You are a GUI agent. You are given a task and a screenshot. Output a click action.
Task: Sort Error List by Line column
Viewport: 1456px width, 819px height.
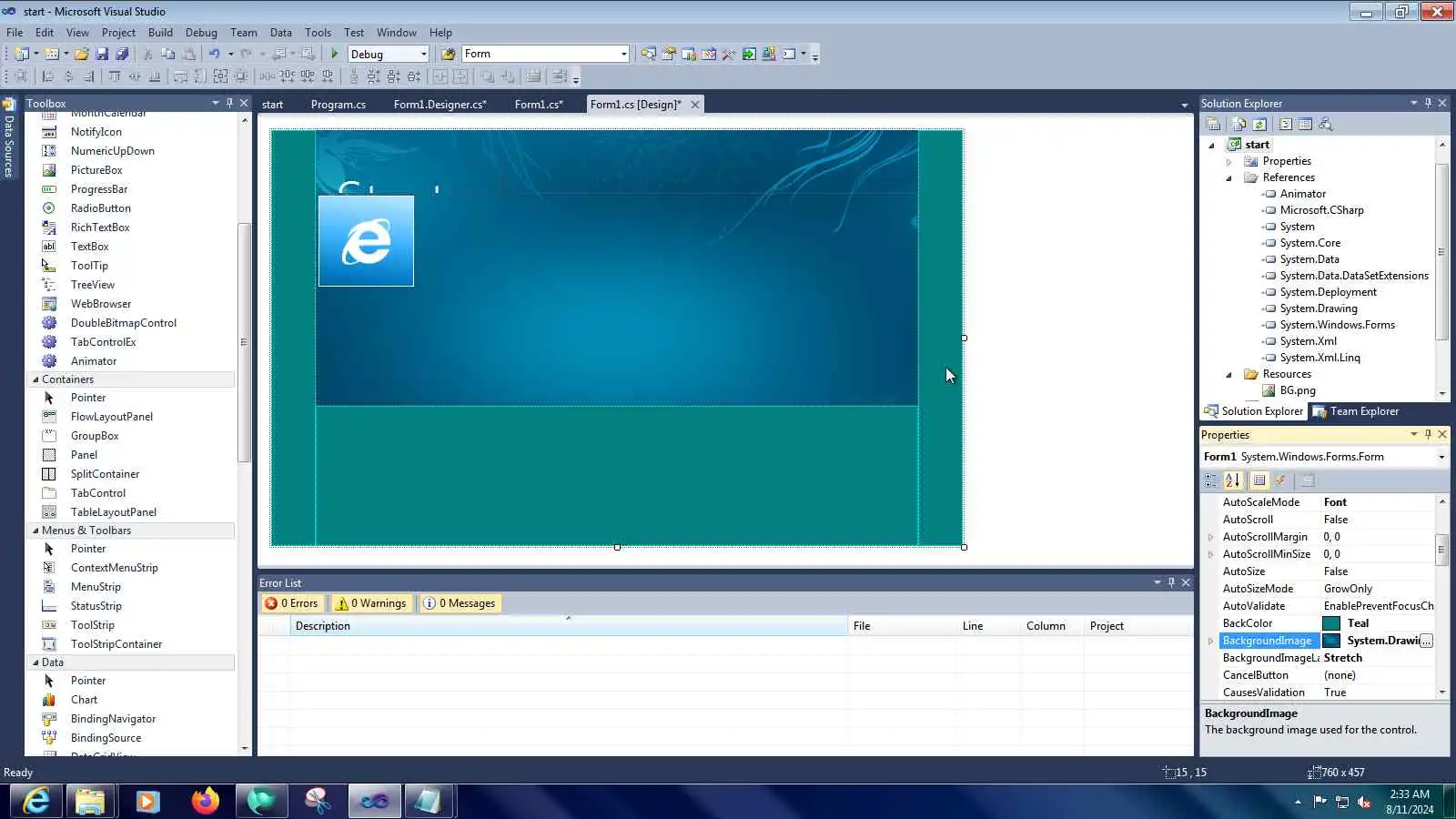click(988, 626)
